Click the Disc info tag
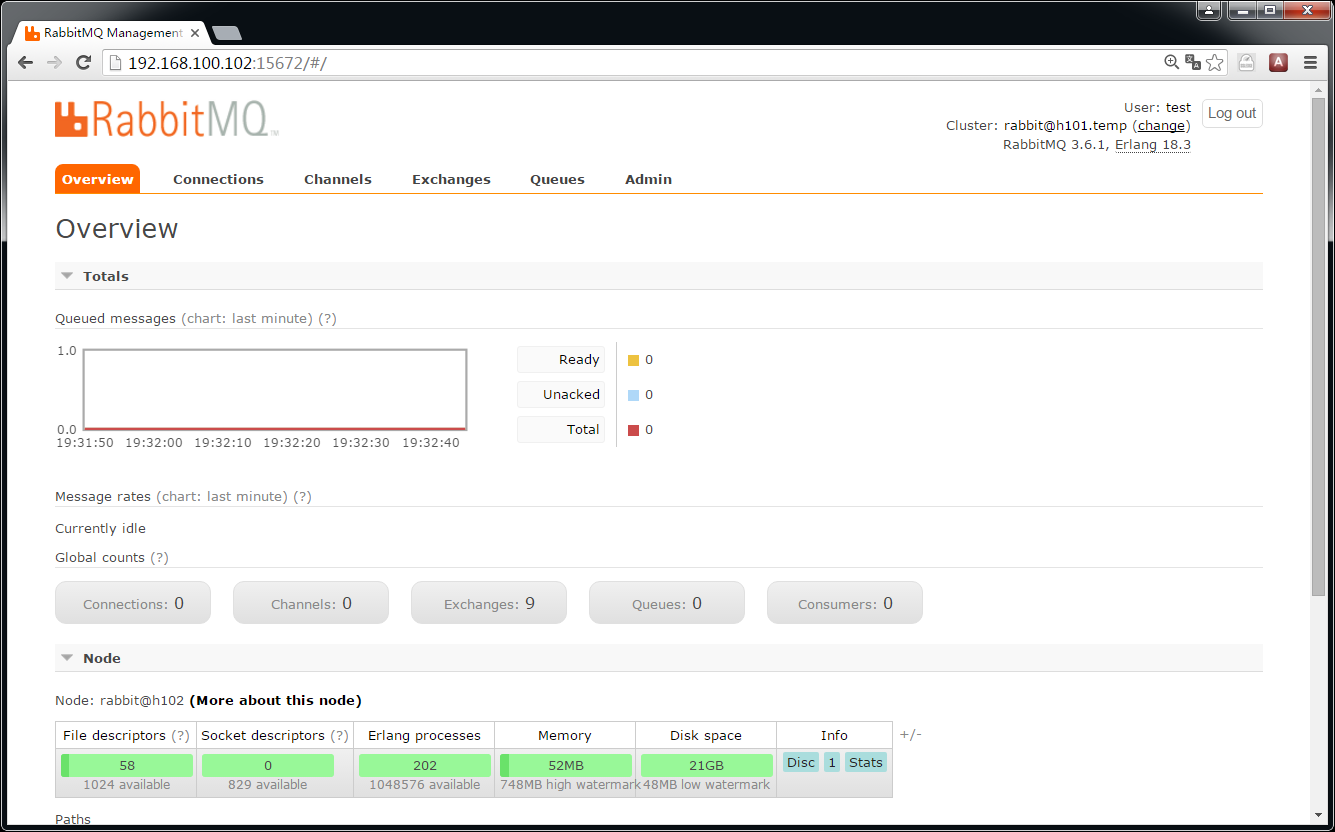 (x=801, y=762)
